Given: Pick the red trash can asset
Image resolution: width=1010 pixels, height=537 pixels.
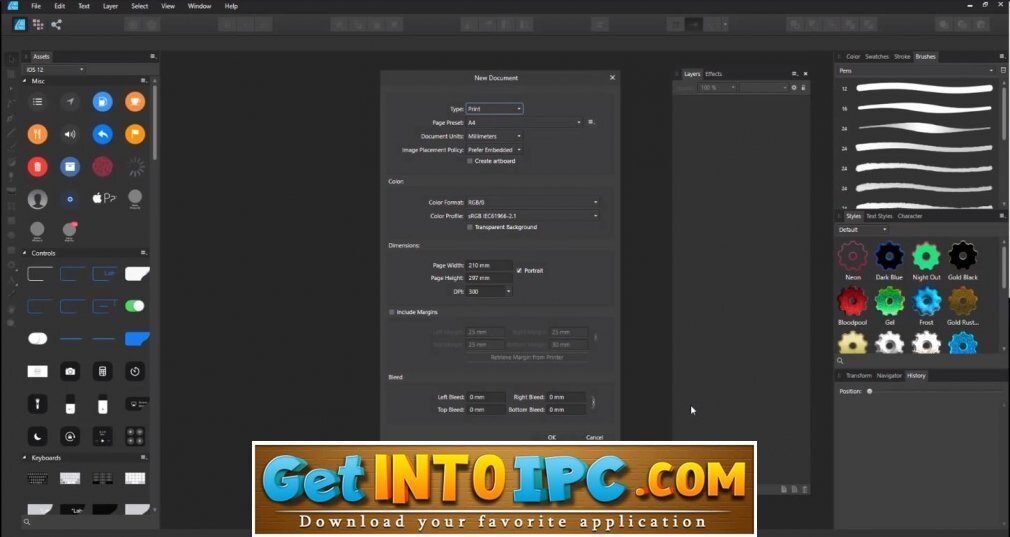Looking at the screenshot, I should 37,167.
